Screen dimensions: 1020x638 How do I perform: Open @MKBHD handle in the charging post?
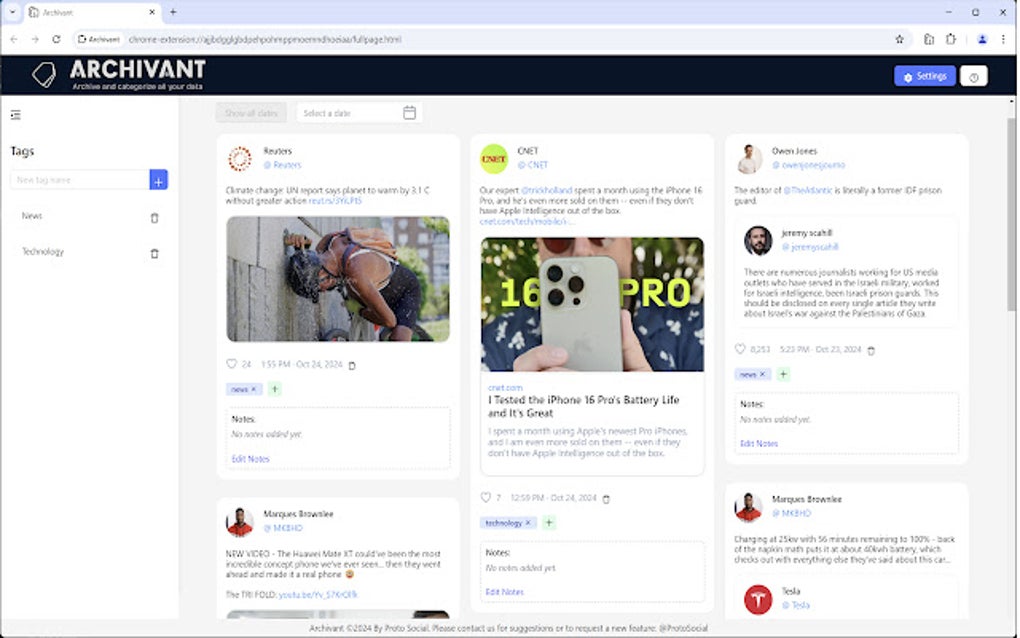pyautogui.click(x=792, y=514)
